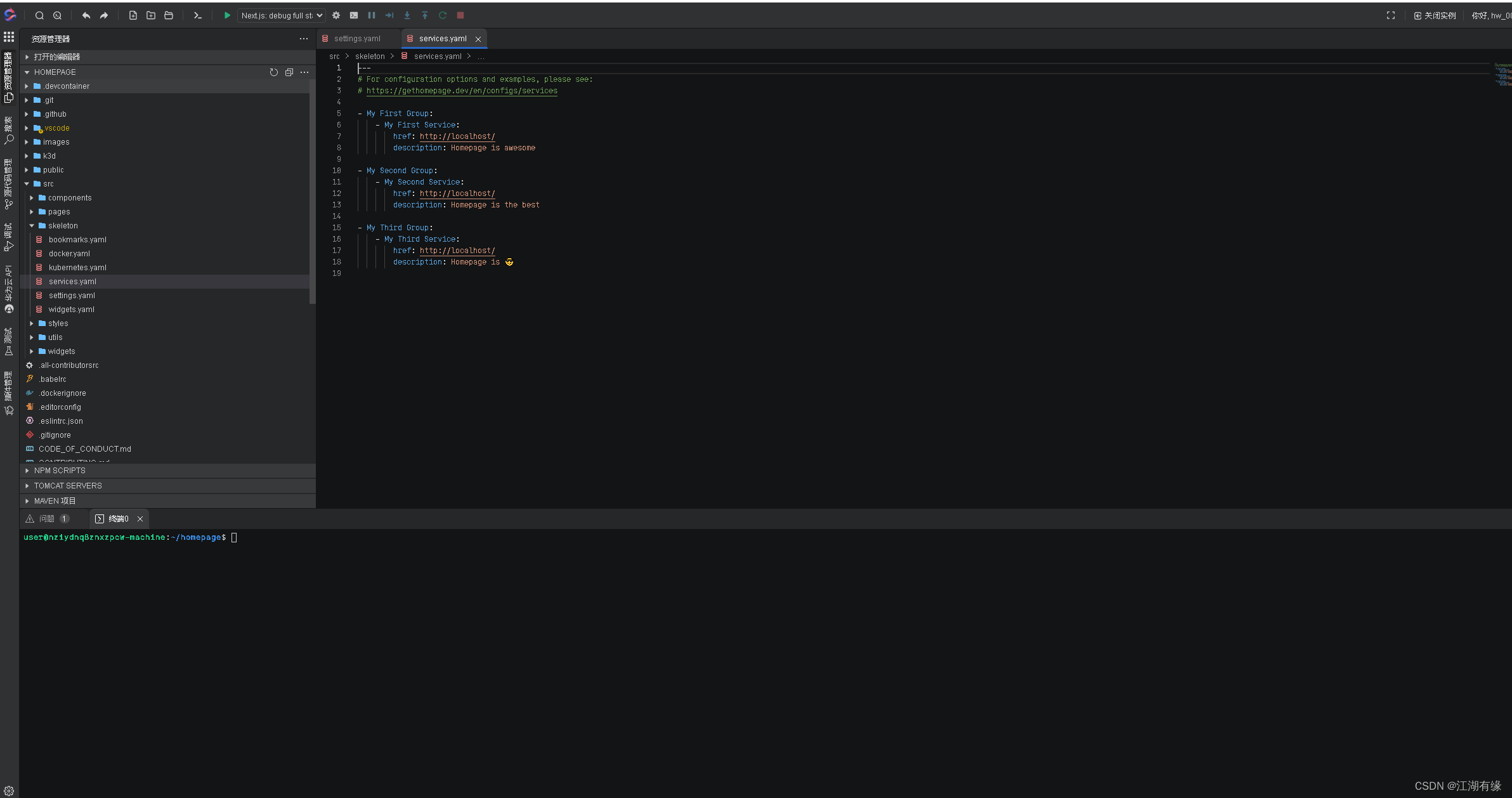Open the new terminal from the toolbar
The image size is (1512, 798).
click(198, 15)
